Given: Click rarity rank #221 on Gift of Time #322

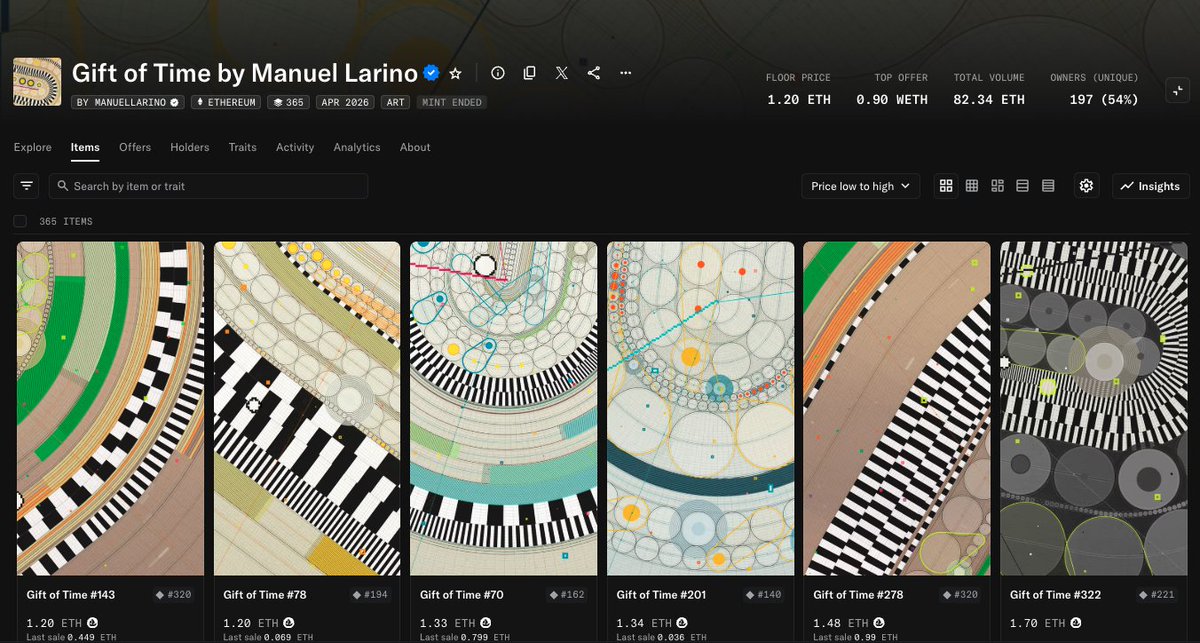Looking at the screenshot, I should point(1158,595).
